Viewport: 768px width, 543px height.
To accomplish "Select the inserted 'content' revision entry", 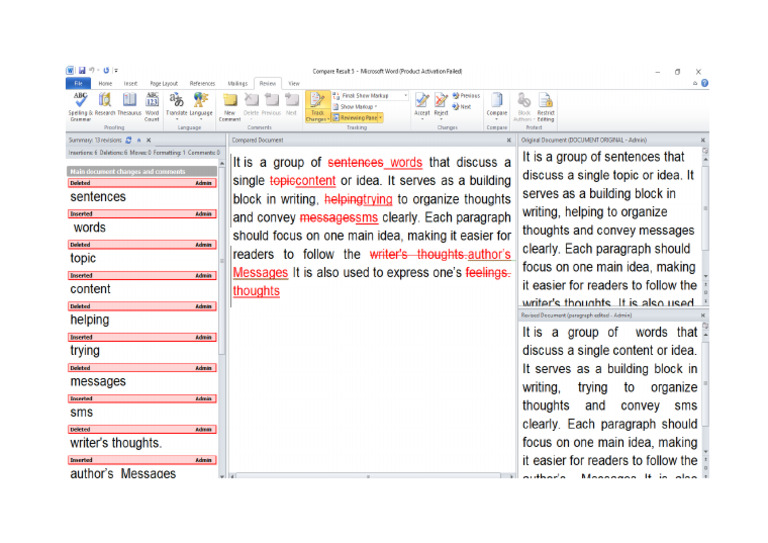I will (x=142, y=284).
